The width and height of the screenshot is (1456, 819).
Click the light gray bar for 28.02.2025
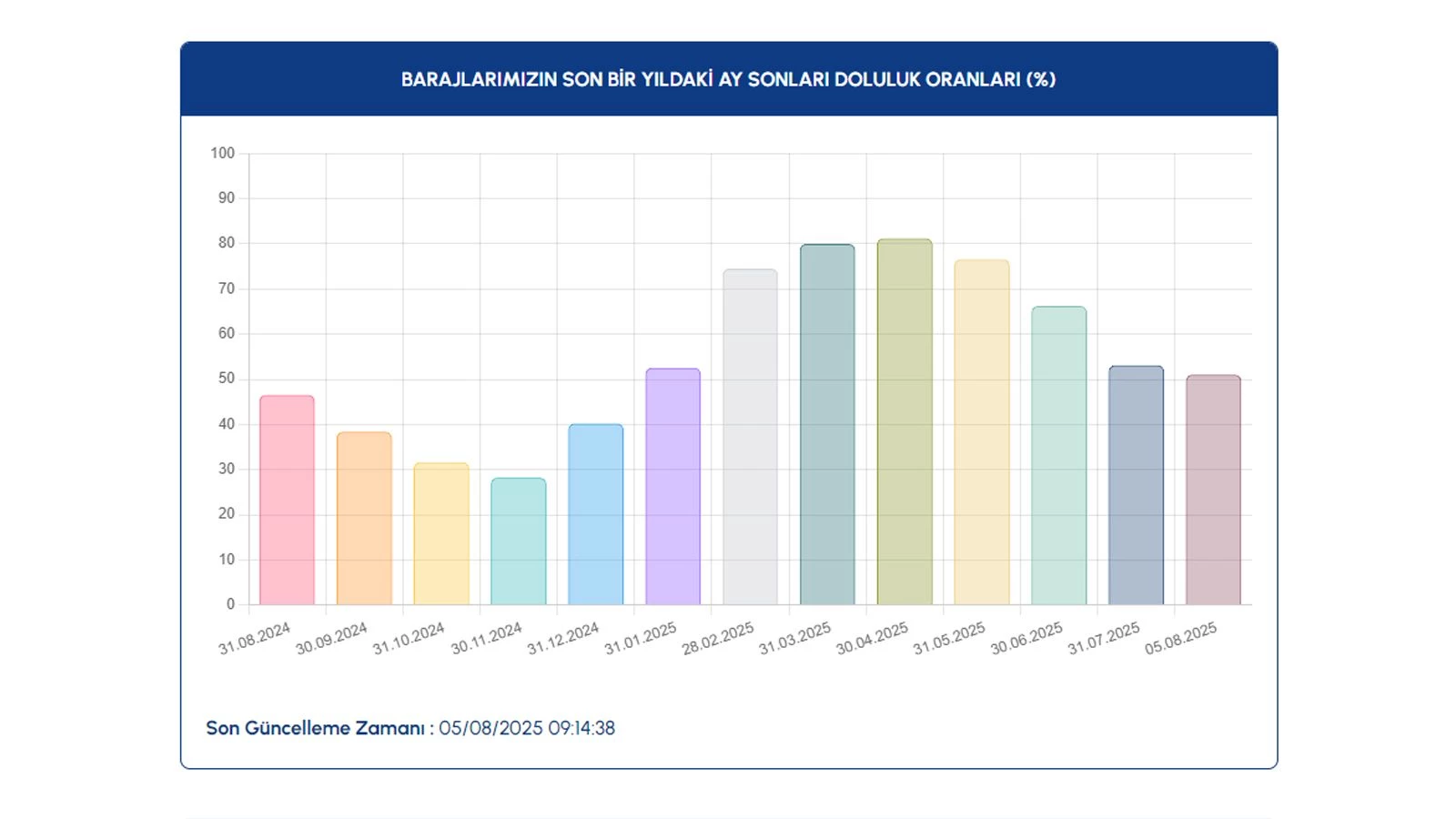[750, 437]
